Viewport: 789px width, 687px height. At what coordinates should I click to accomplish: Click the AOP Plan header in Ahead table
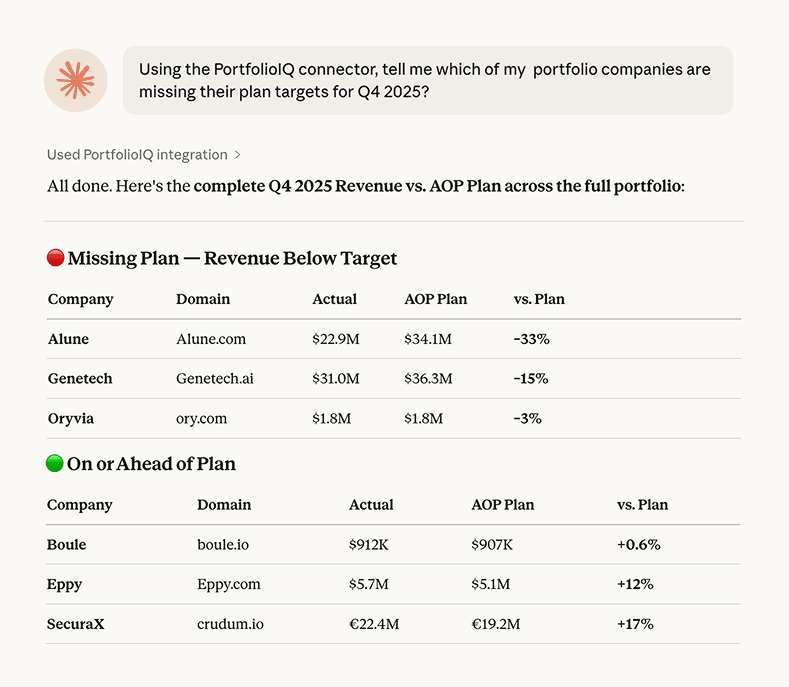503,505
